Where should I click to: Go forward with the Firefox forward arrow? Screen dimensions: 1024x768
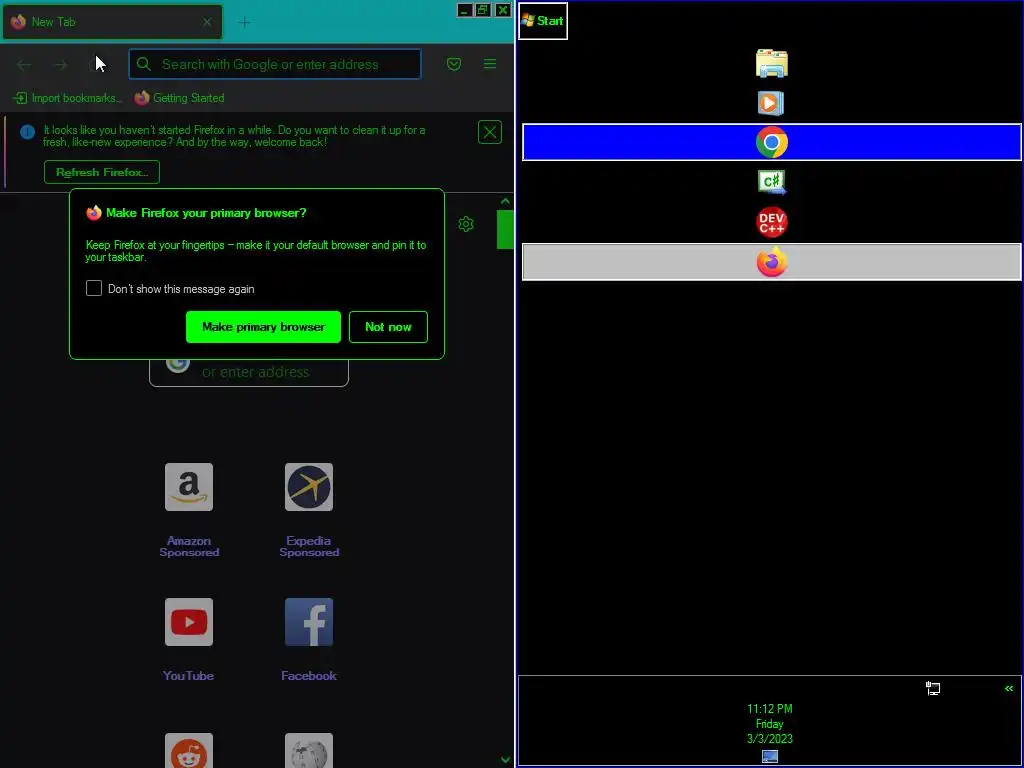(61, 64)
